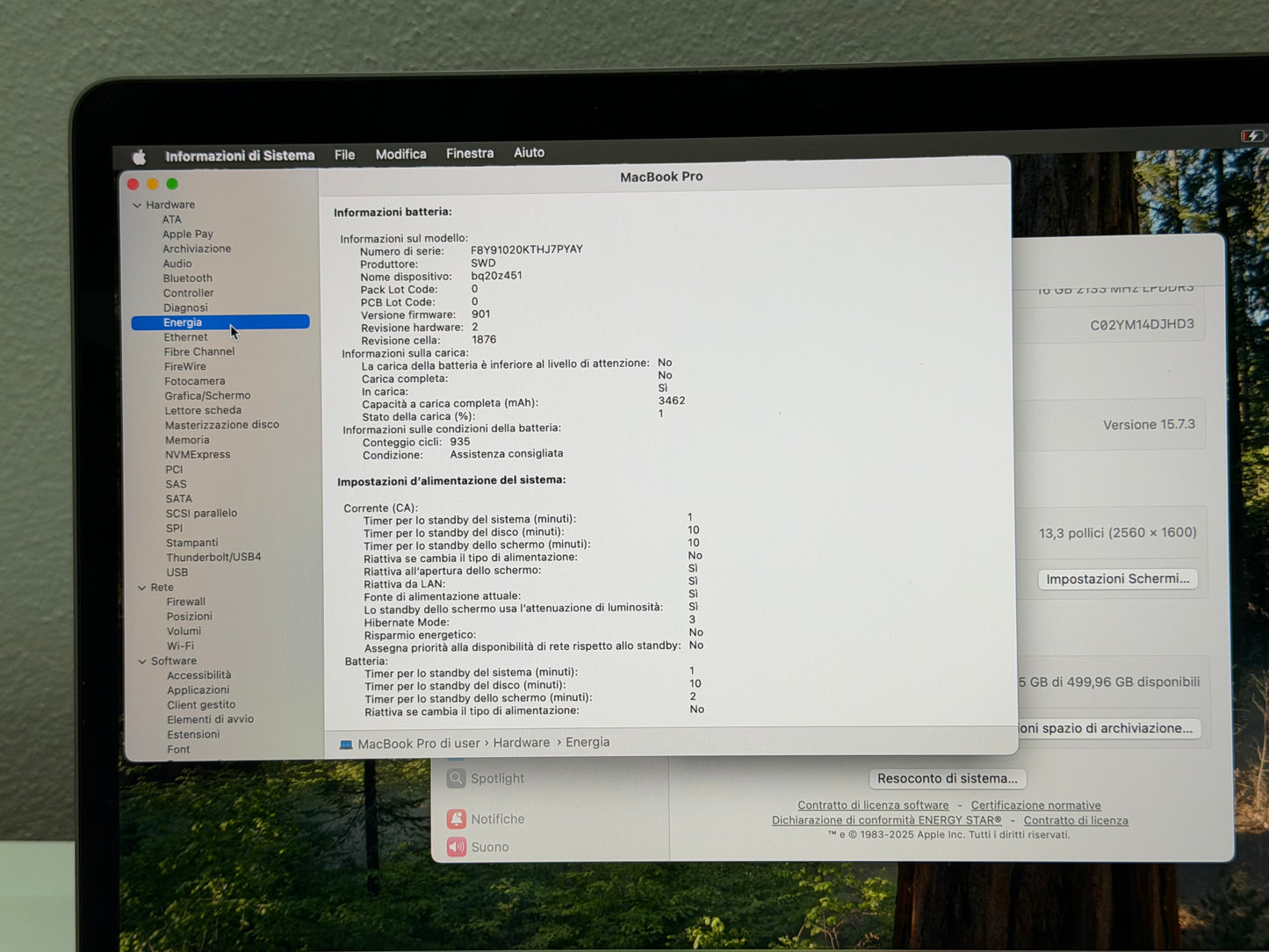
Task: Open the File menu
Action: tap(344, 155)
